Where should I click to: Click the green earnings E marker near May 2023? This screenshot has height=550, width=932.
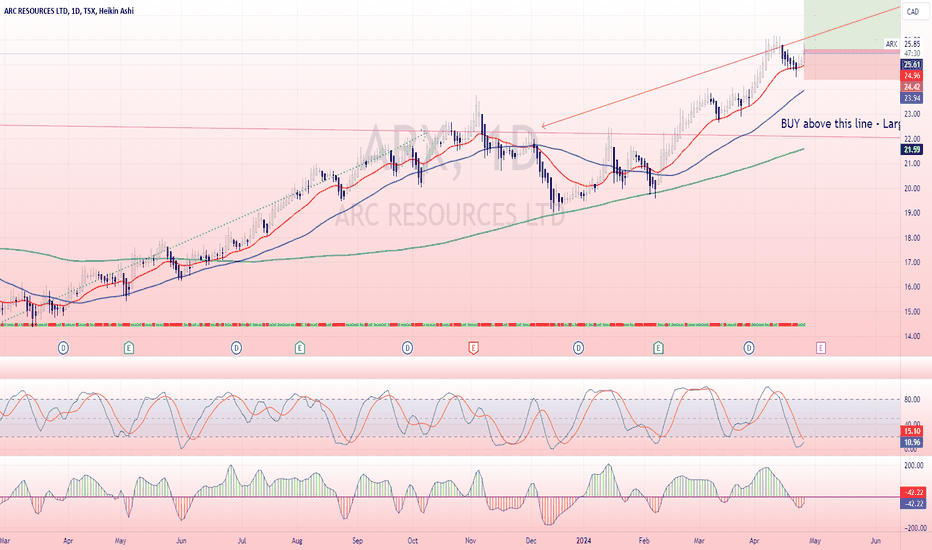pyautogui.click(x=128, y=348)
